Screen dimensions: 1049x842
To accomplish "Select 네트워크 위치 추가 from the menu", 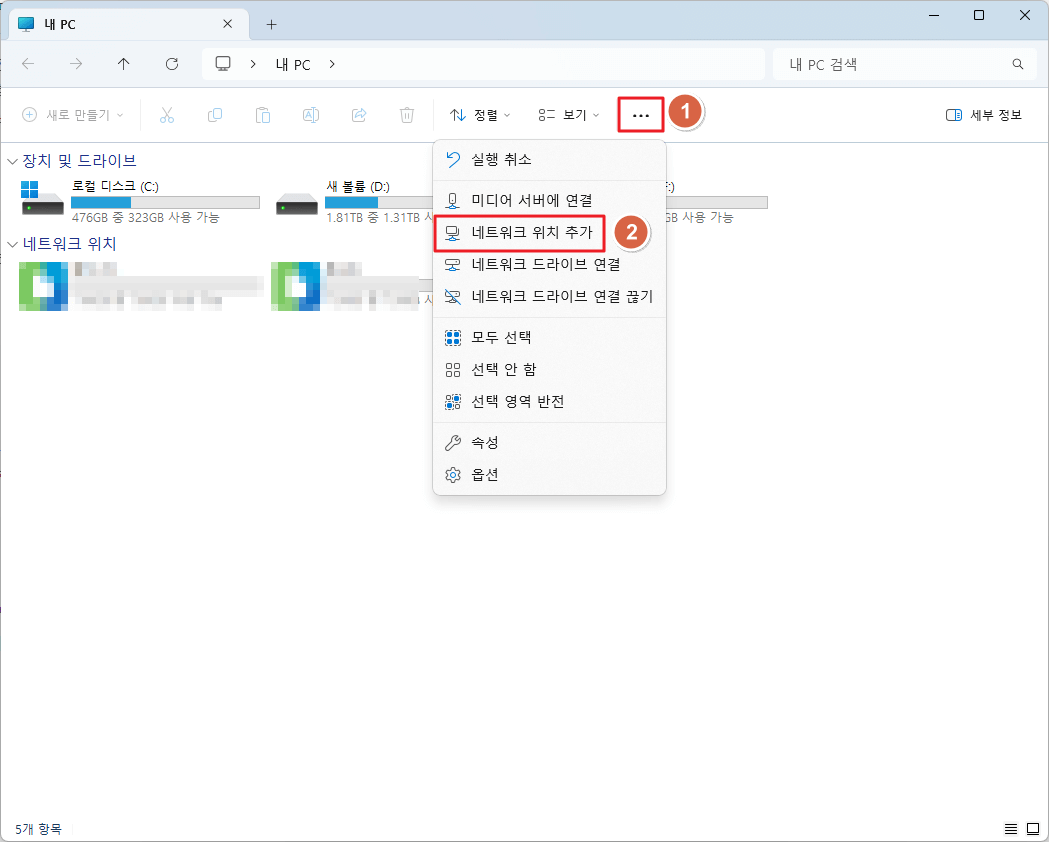I will (519, 233).
